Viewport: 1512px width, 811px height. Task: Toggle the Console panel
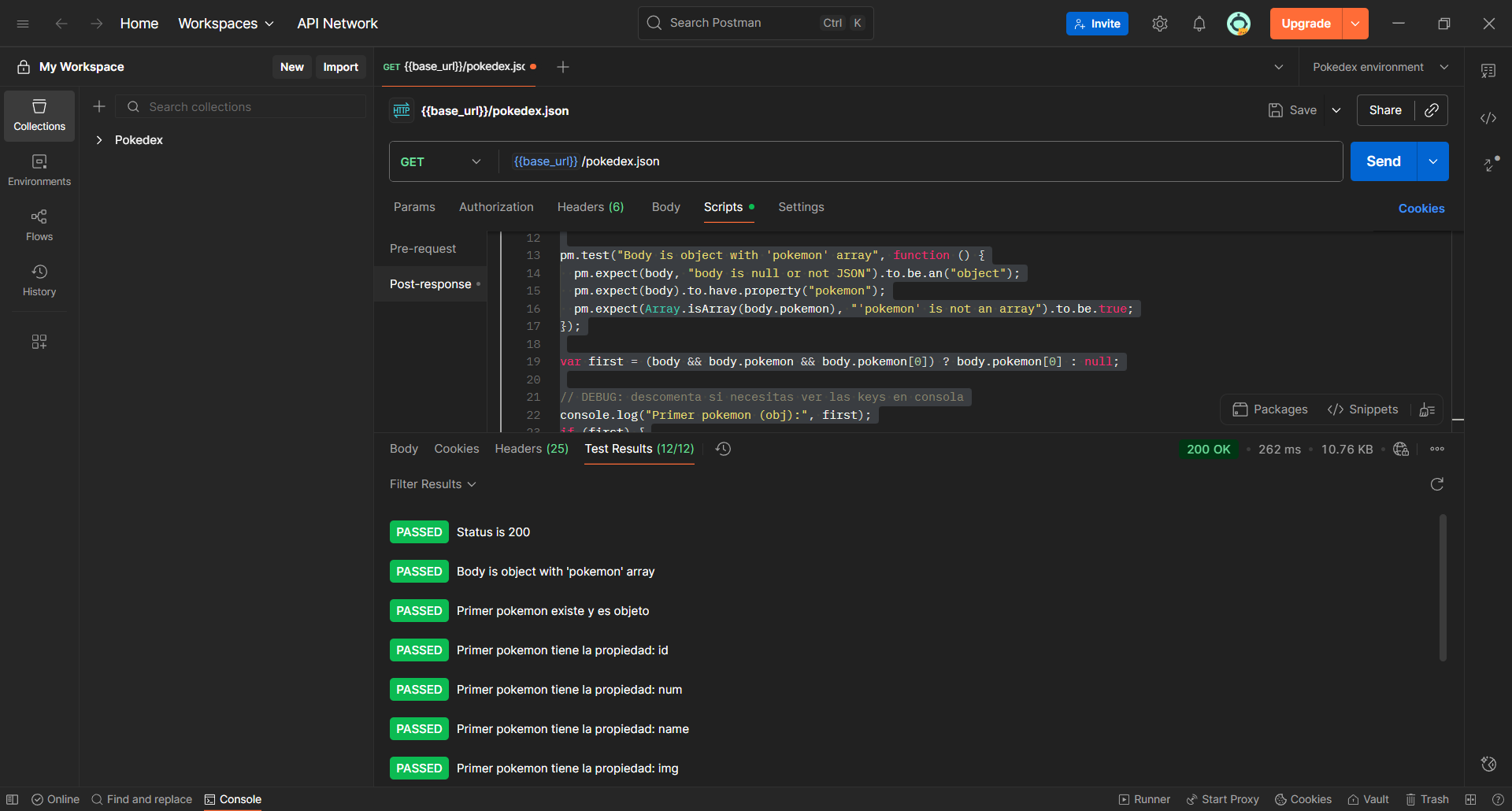232,799
